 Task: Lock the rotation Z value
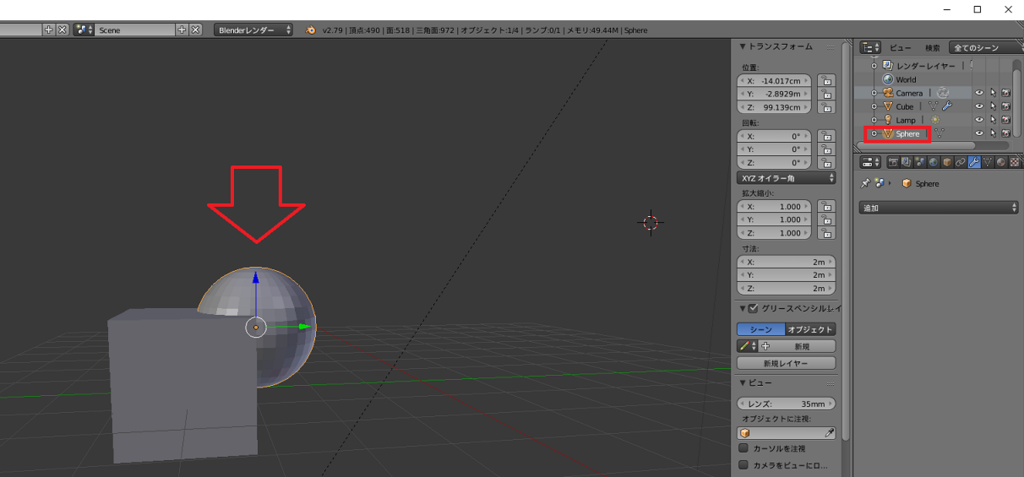click(827, 163)
